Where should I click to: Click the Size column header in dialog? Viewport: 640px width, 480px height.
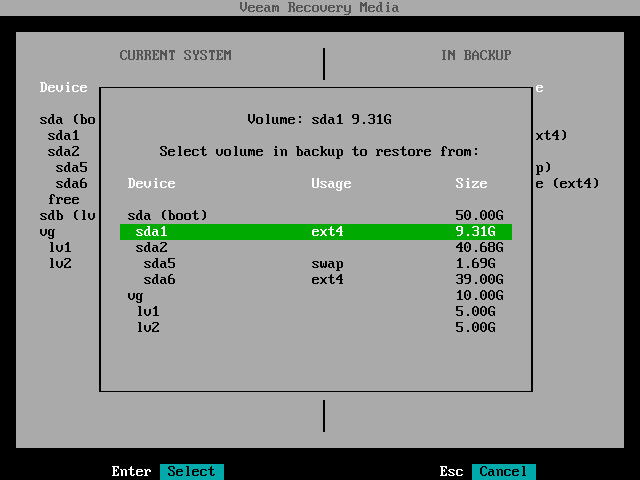click(471, 183)
